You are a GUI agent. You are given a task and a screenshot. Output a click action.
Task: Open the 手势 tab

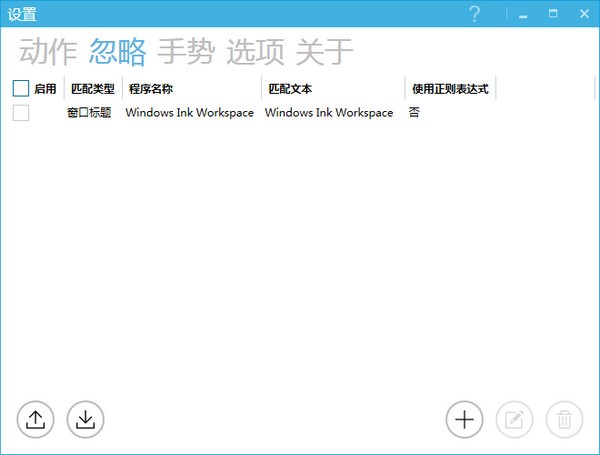[x=186, y=52]
